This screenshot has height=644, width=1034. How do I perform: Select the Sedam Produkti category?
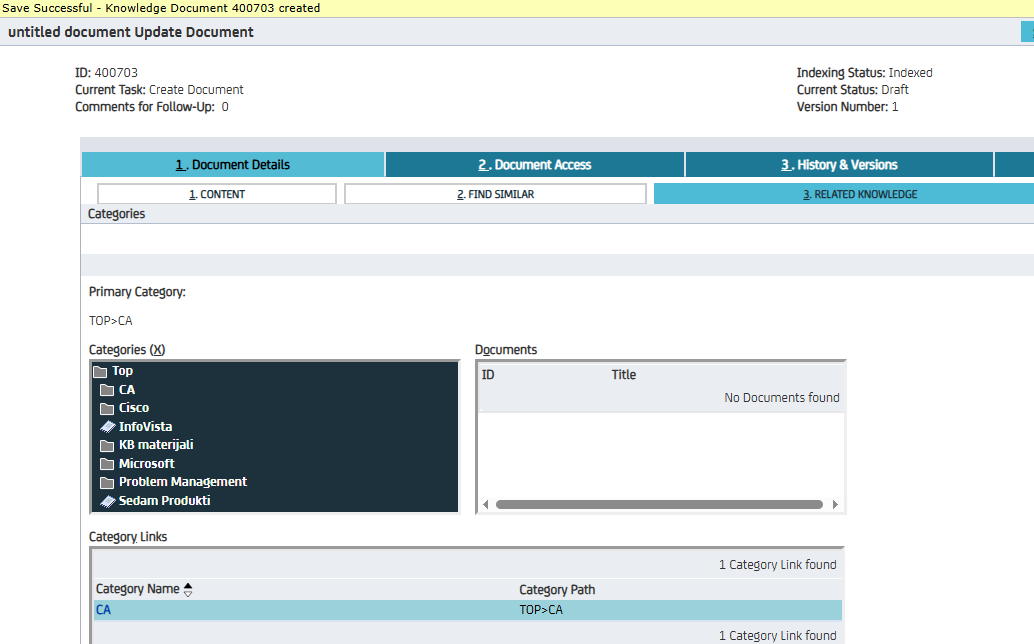coord(164,501)
